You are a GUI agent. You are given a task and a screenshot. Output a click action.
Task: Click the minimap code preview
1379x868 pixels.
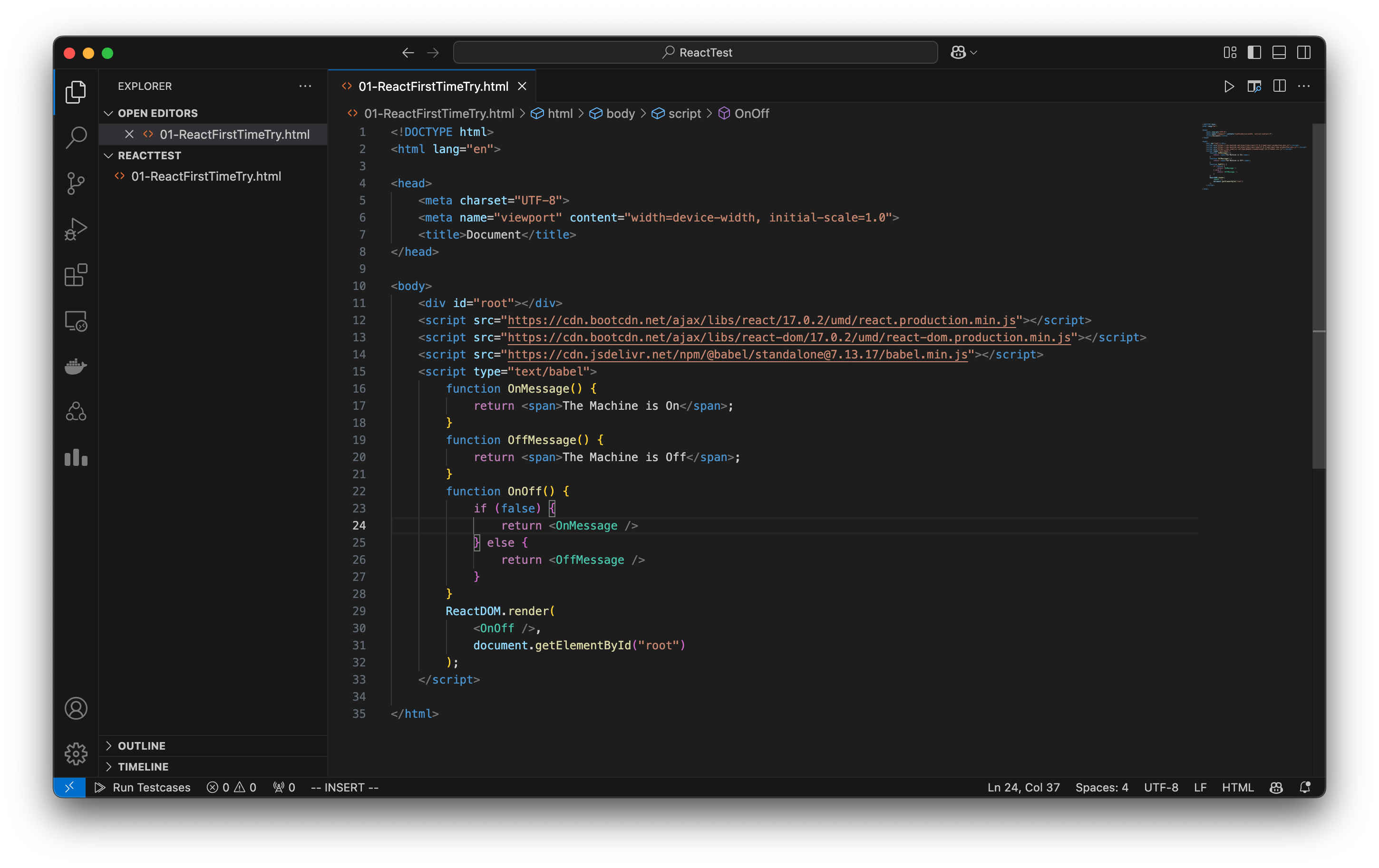(x=1253, y=156)
